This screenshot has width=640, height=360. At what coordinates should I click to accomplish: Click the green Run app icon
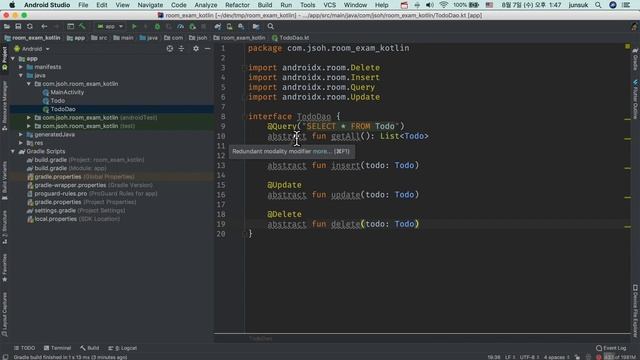point(134,27)
